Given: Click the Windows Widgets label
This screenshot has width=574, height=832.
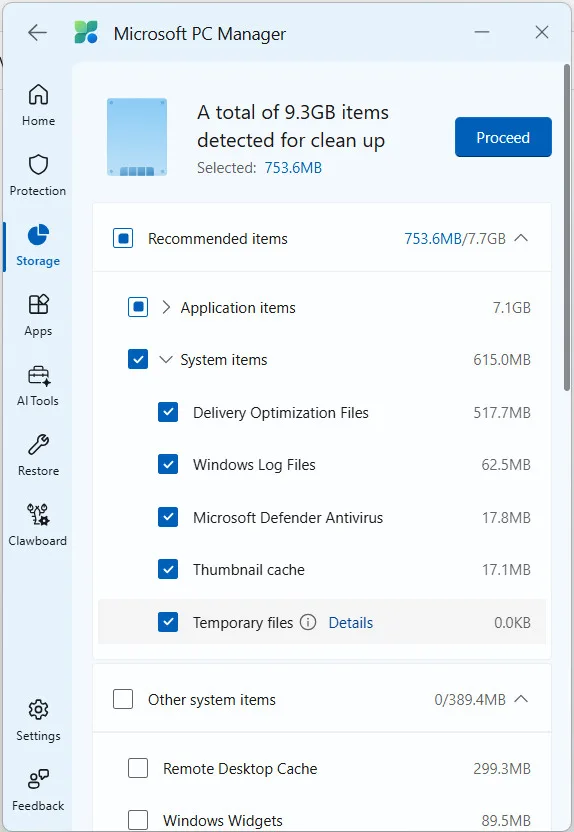Looking at the screenshot, I should click(223, 820).
